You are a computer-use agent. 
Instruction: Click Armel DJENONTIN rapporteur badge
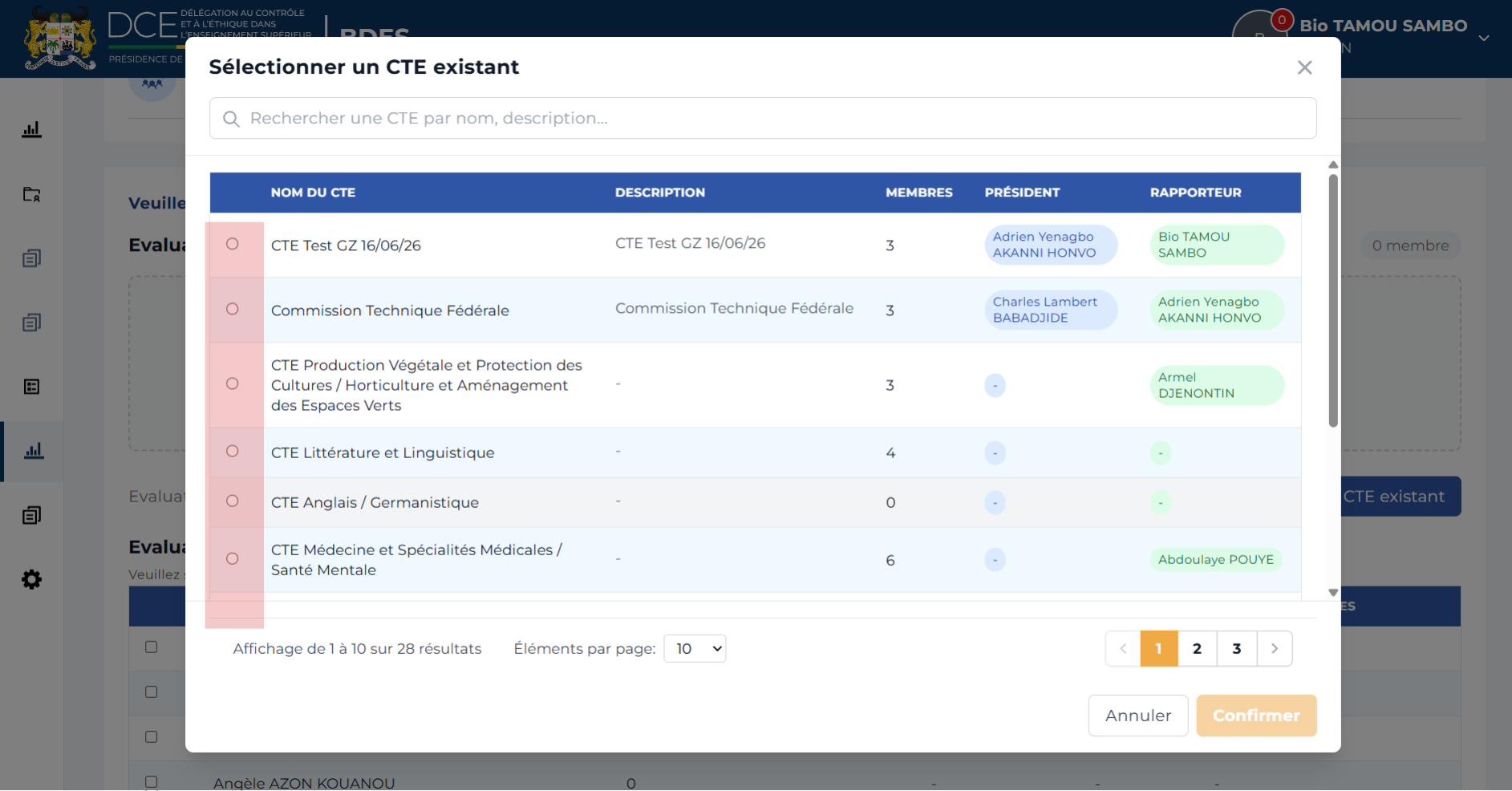tap(1217, 385)
